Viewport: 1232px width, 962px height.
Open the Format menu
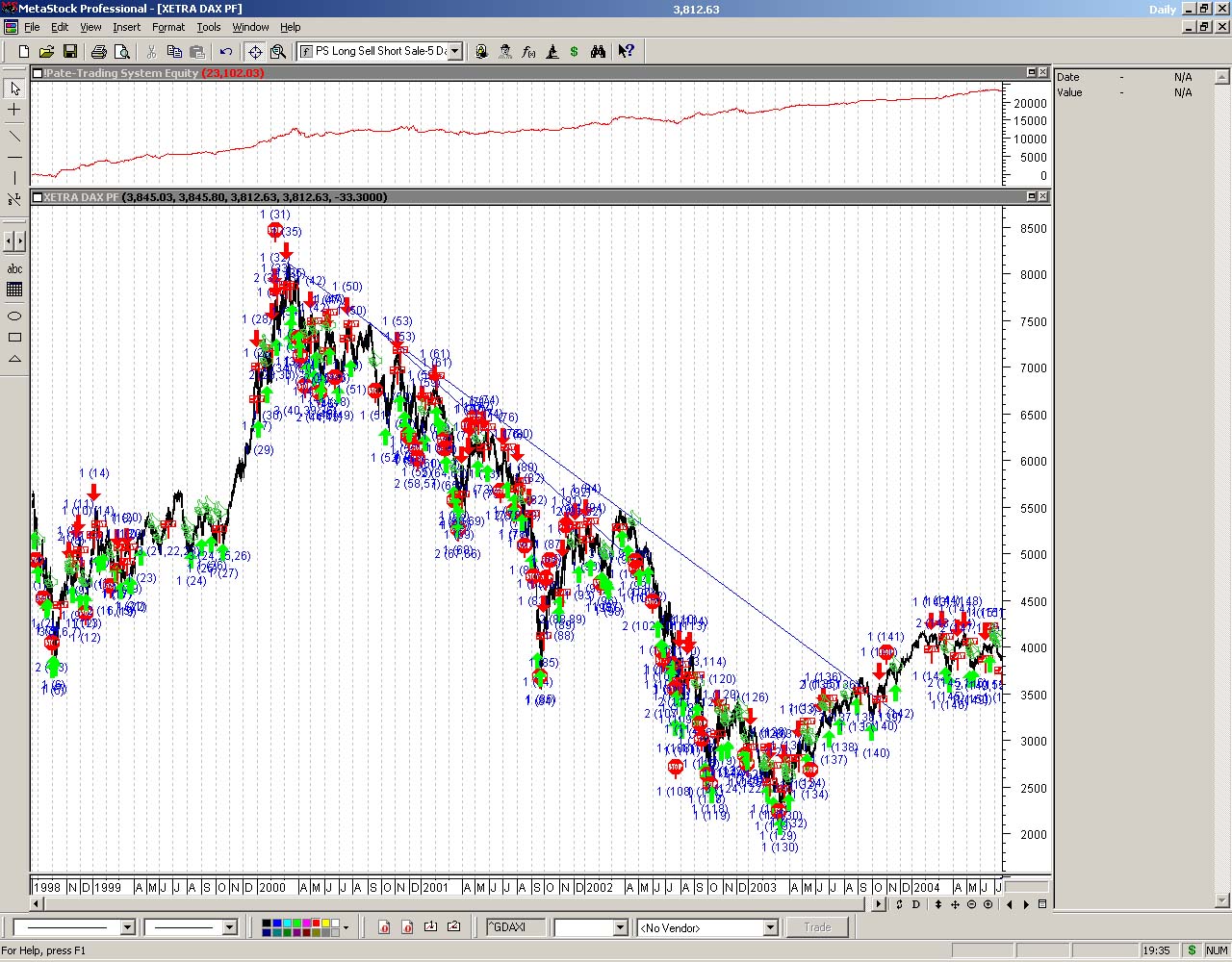coord(168,27)
